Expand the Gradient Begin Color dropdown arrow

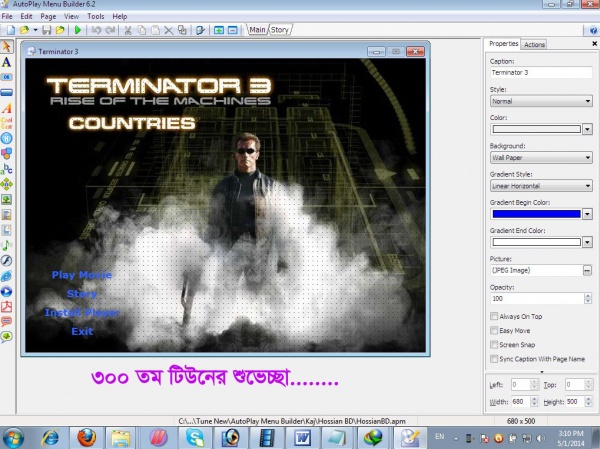tap(587, 214)
